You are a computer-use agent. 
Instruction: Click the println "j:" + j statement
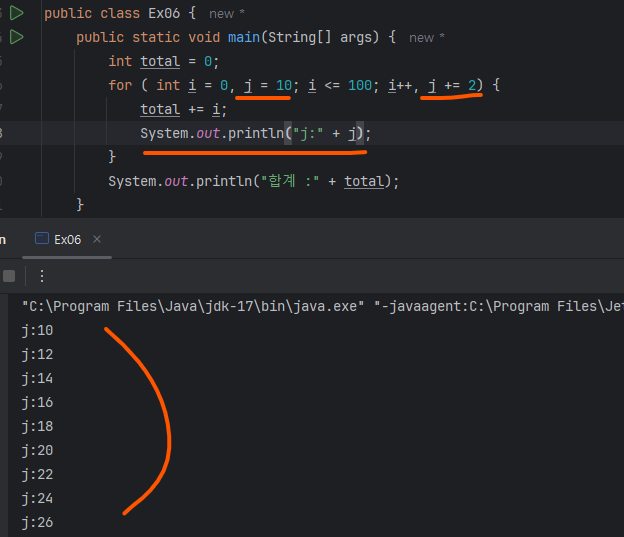click(255, 133)
